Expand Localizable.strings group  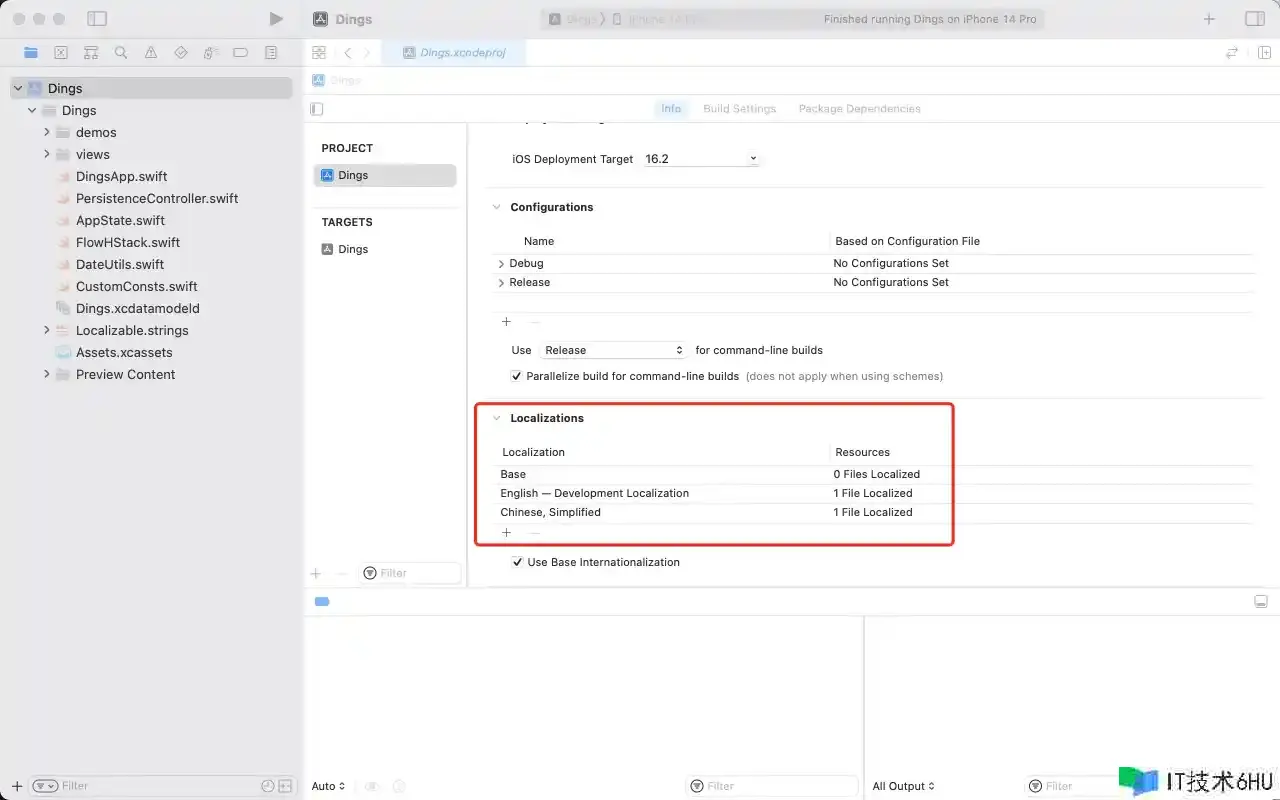[x=46, y=330]
